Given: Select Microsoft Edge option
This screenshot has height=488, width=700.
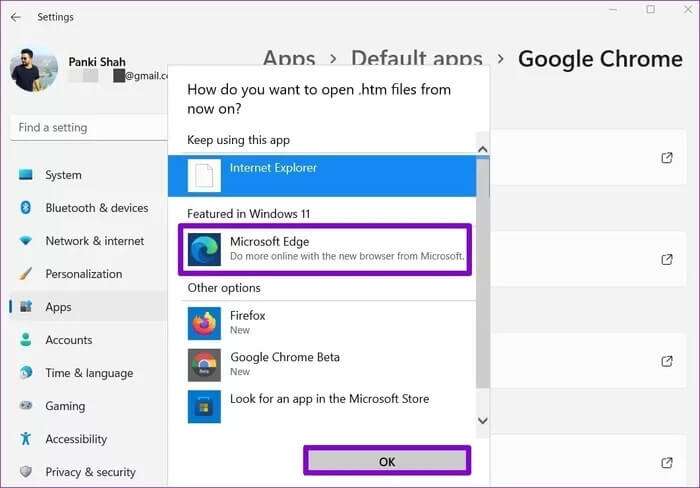Looking at the screenshot, I should tap(325, 249).
